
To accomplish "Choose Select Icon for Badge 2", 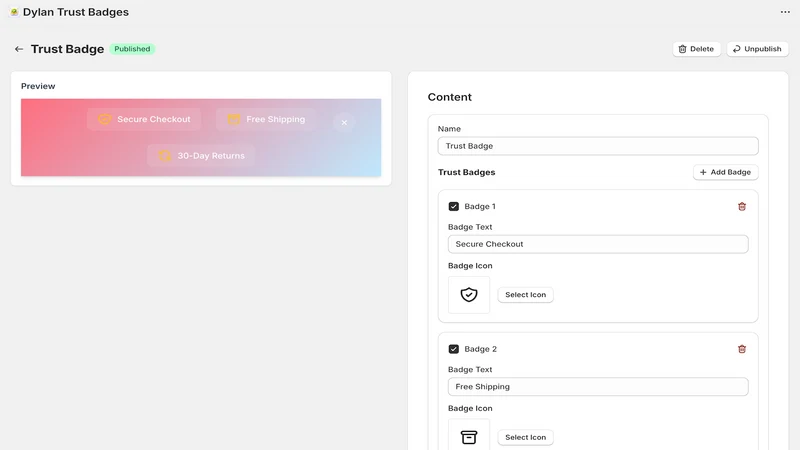I will click(x=526, y=437).
